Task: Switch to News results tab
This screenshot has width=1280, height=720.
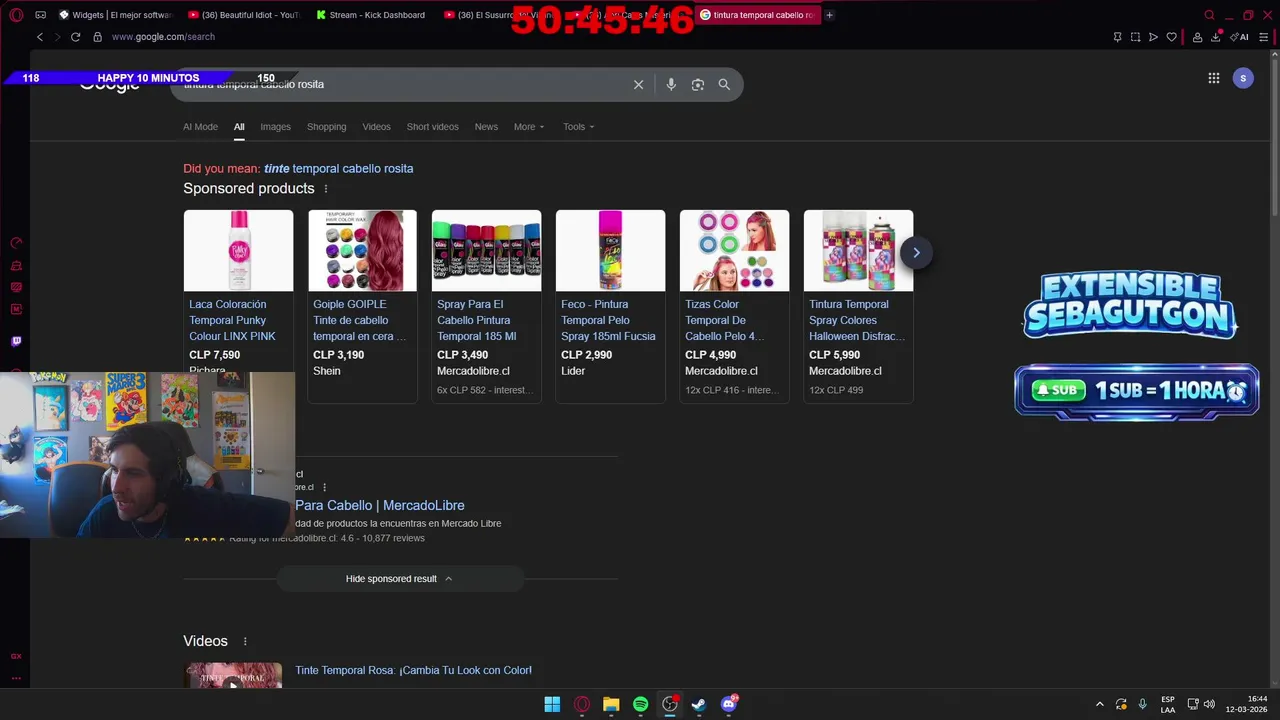Action: [x=486, y=127]
